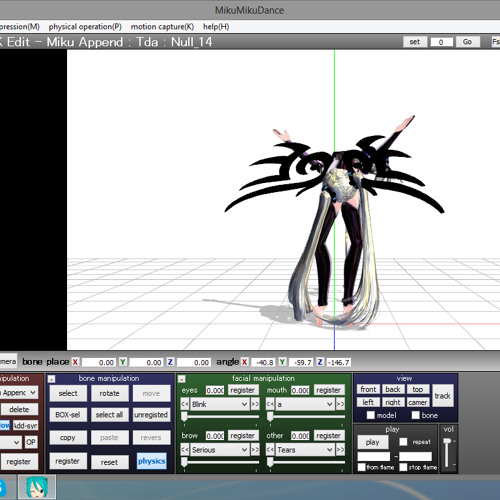This screenshot has width=500, height=500.
Task: Click the angle X value field
Action: [x=263, y=362]
